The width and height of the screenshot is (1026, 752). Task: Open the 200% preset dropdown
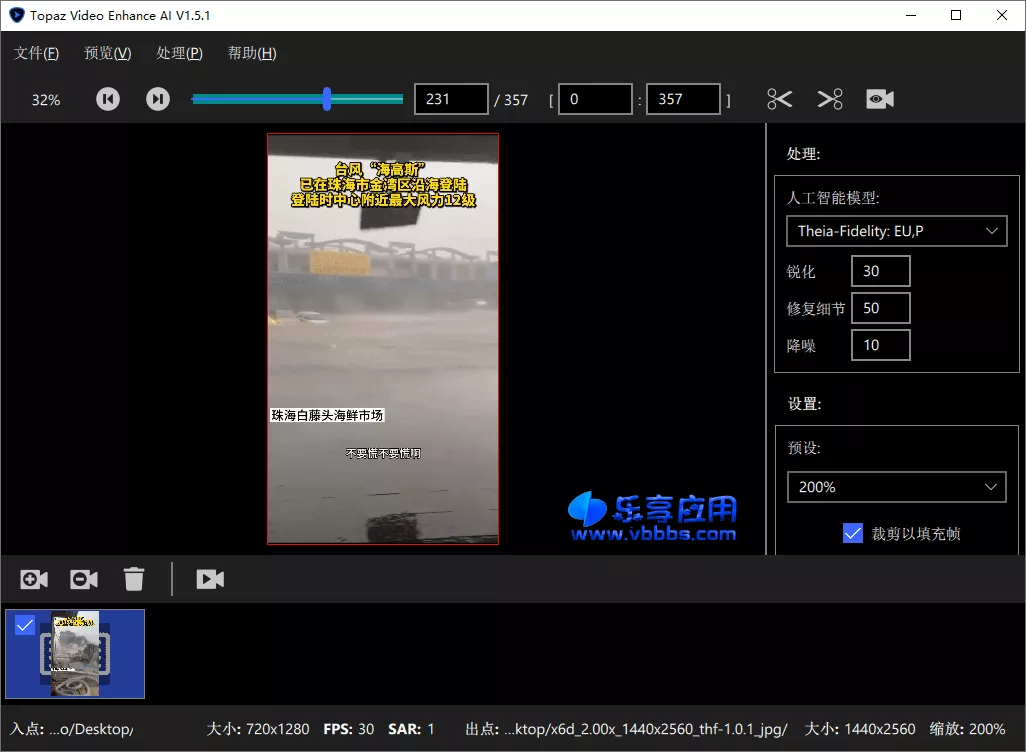click(896, 487)
